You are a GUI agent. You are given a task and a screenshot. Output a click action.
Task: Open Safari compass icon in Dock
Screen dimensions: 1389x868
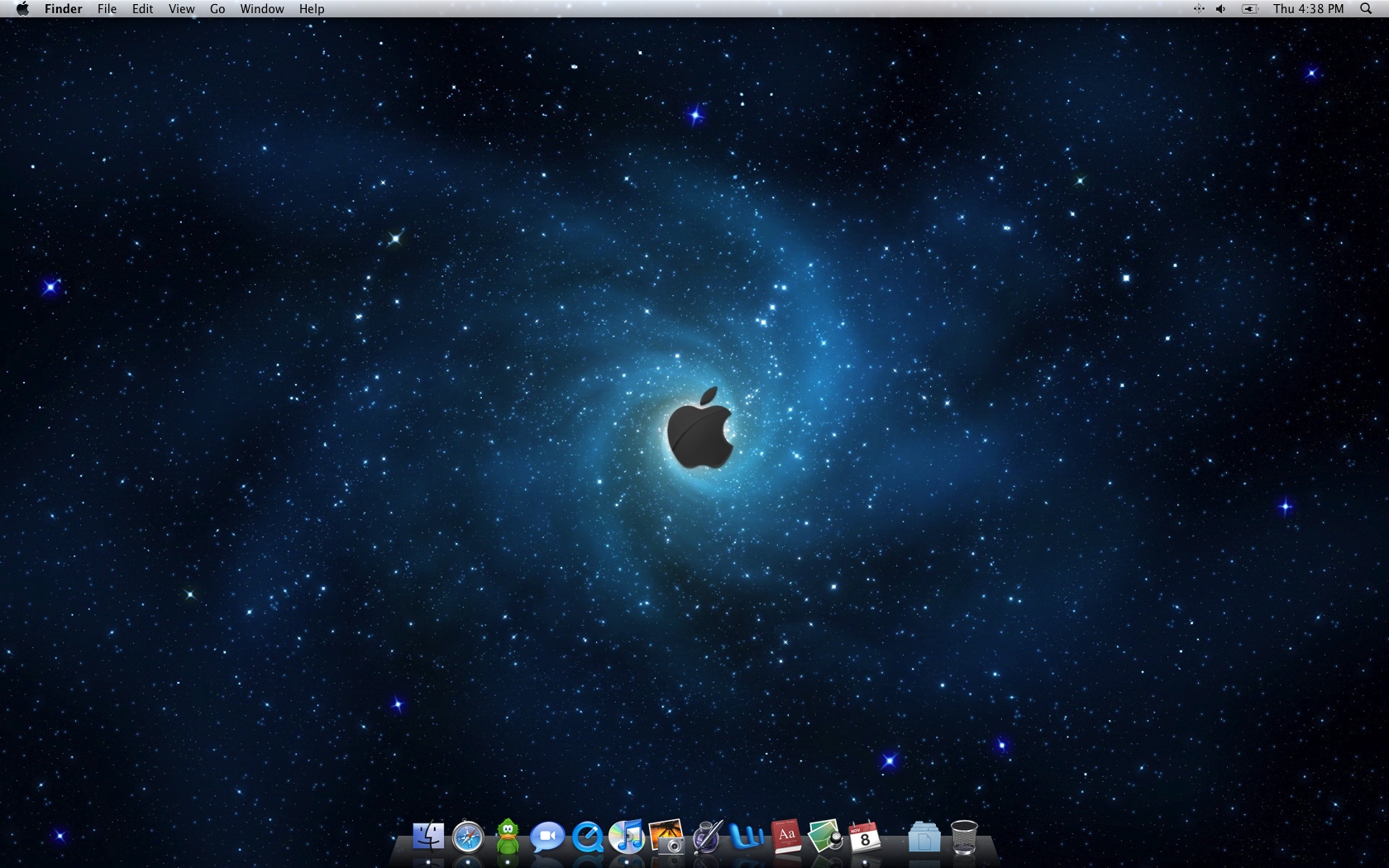coord(468,837)
